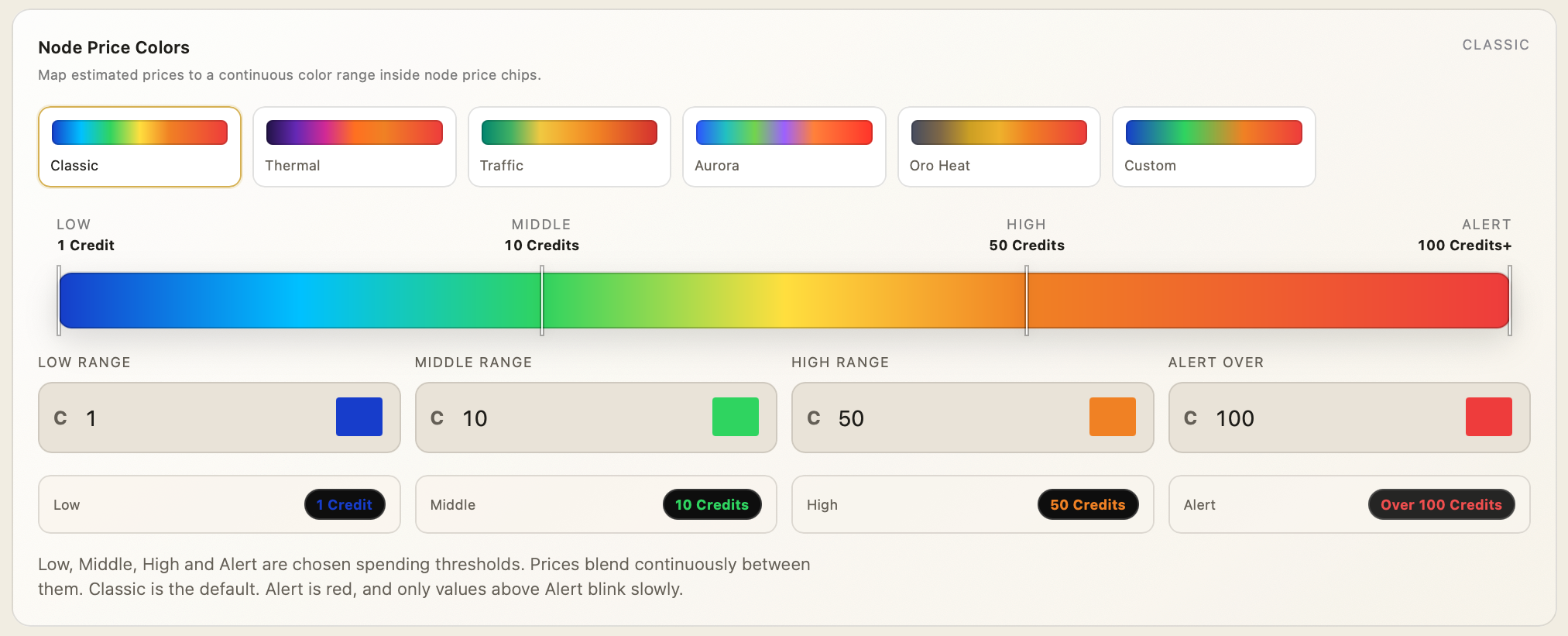Image resolution: width=1568 pixels, height=636 pixels.
Task: Click the 'ALERT OVER' section label
Action: 1216,363
